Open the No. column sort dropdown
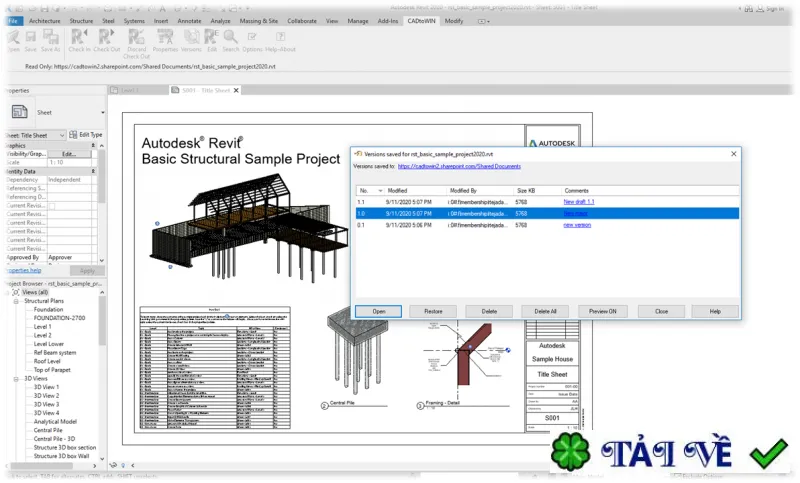Image resolution: width=800 pixels, height=483 pixels. [x=380, y=191]
